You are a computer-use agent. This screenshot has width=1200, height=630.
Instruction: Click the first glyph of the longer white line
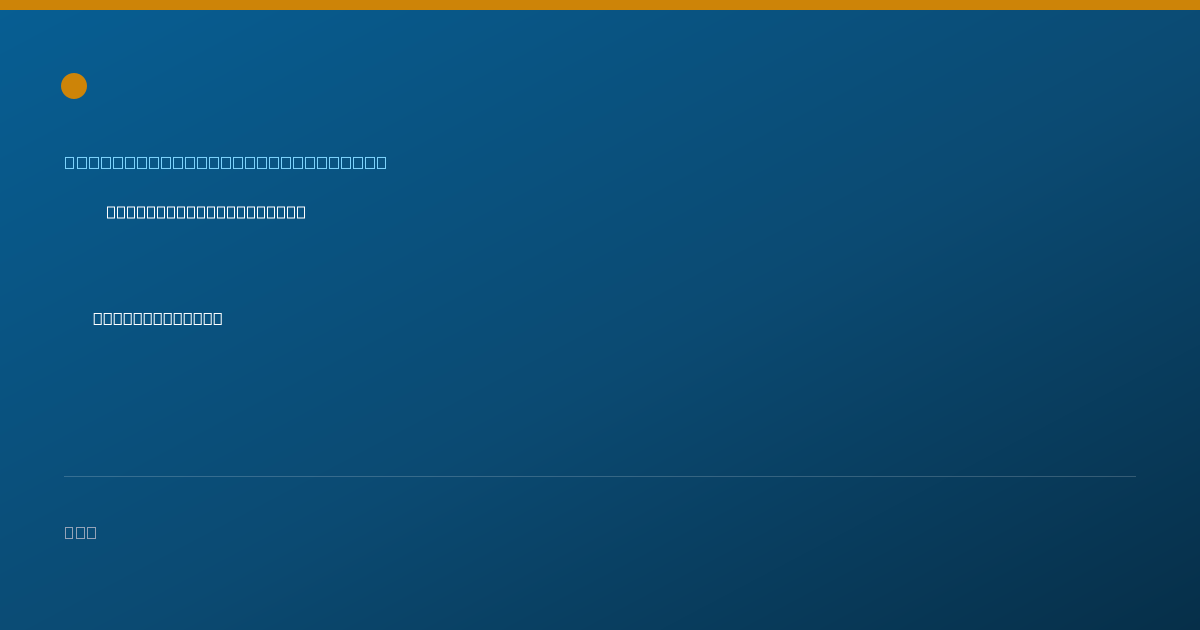112,212
